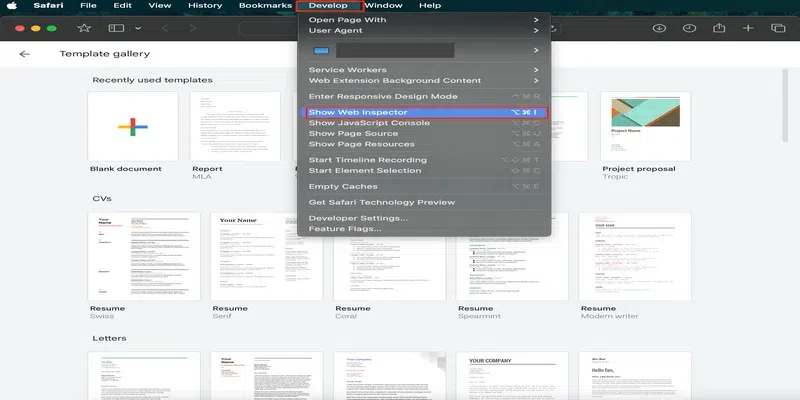The width and height of the screenshot is (800, 400).
Task: Open the View menu
Action: coord(160,6)
